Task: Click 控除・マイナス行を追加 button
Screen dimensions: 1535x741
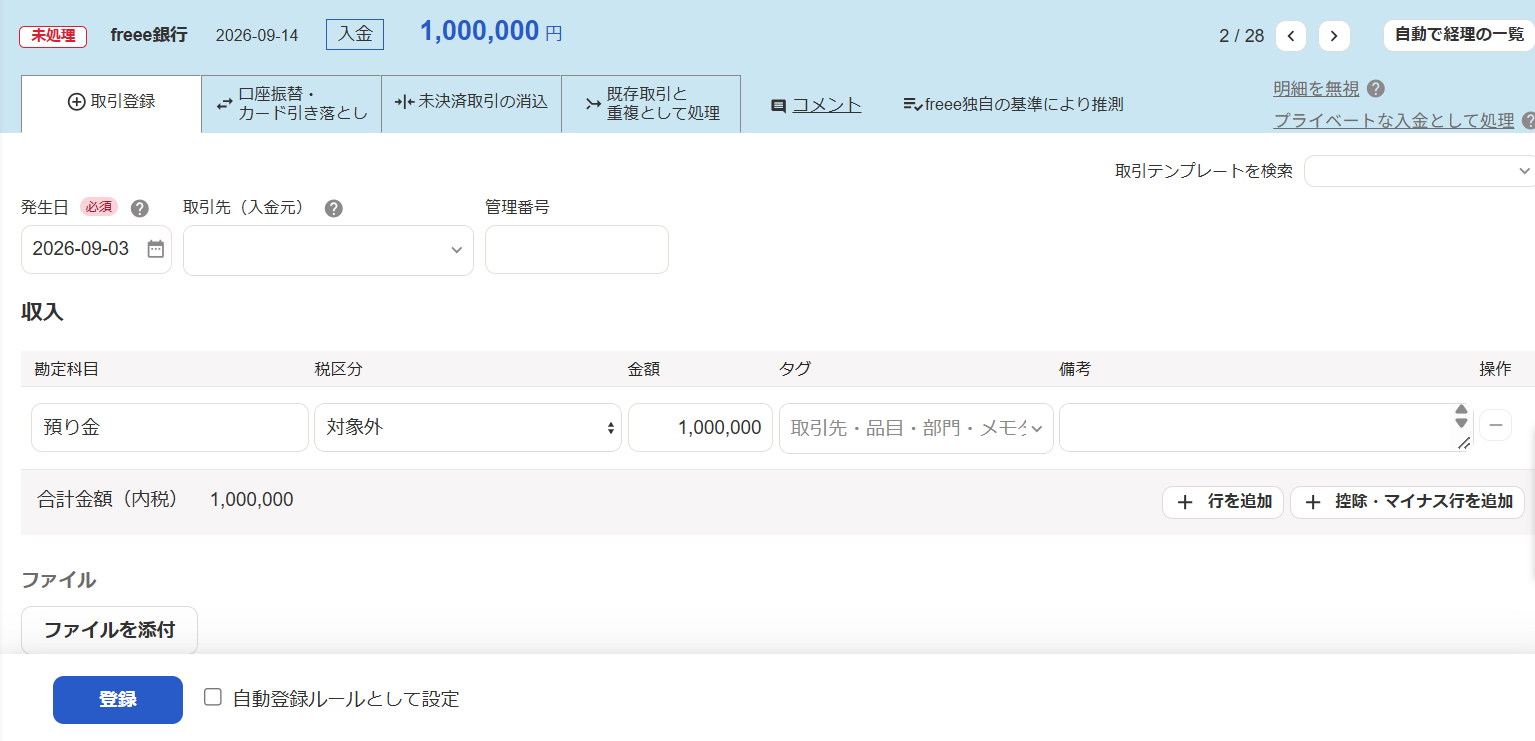Action: pos(1408,502)
